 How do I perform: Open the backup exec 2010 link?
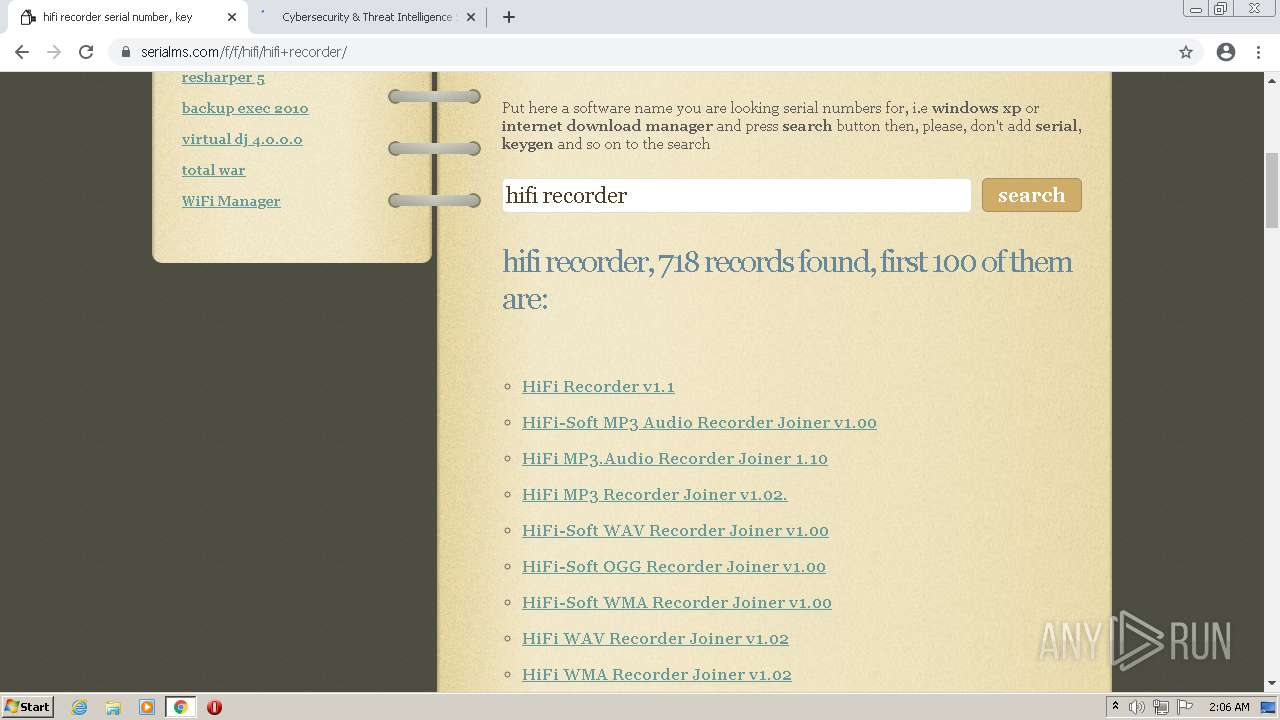(x=245, y=108)
